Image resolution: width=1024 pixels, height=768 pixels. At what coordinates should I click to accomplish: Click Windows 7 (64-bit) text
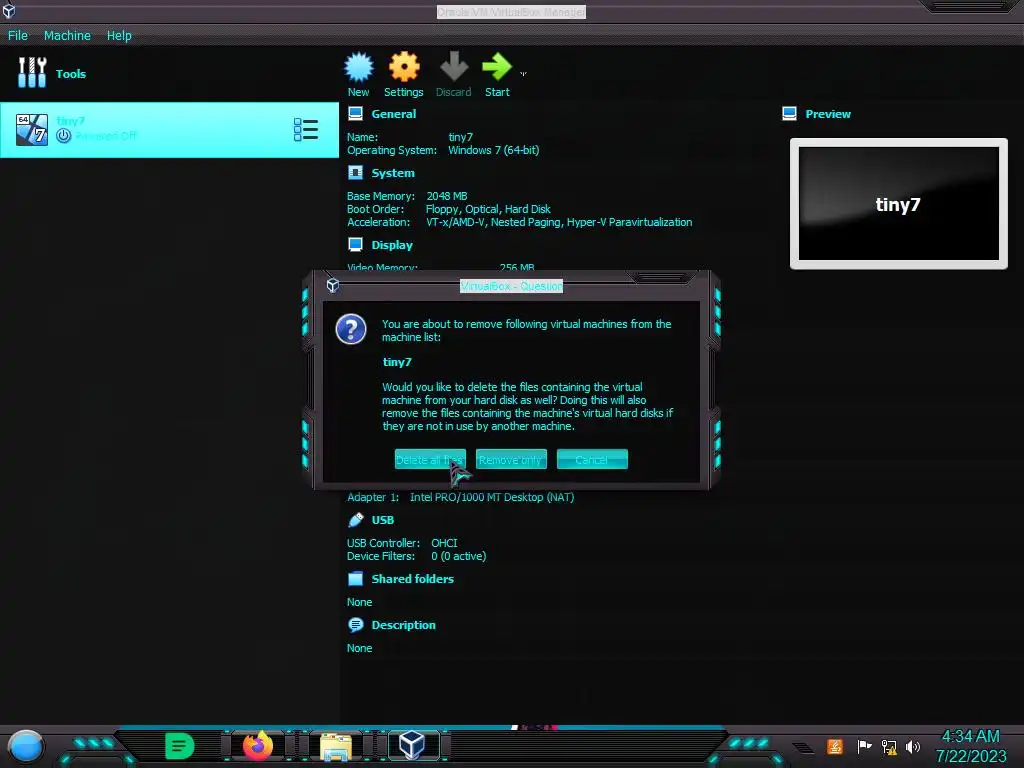494,150
